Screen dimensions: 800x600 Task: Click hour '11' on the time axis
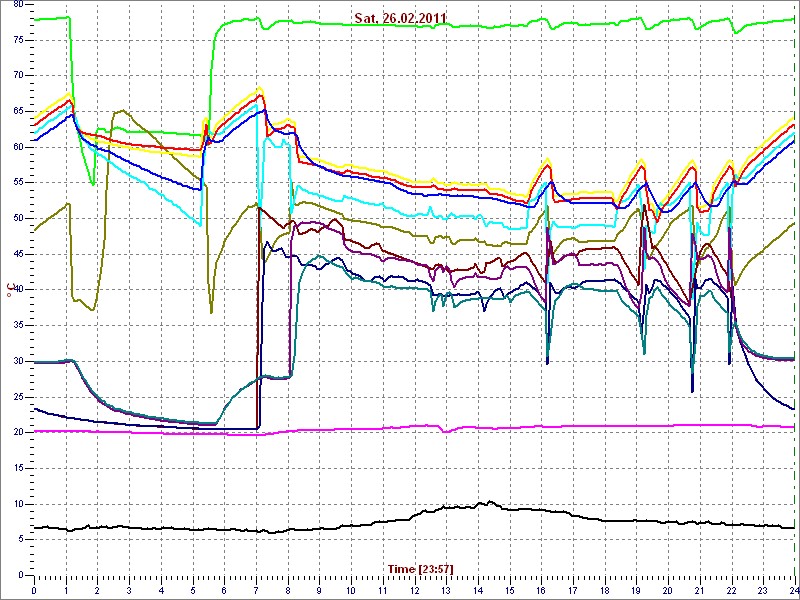click(x=382, y=589)
